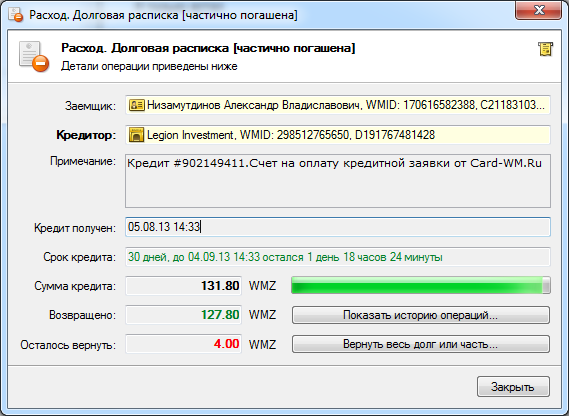The height and width of the screenshot is (416, 569).
Task: Click the Возвращено: label
Action: click(82, 315)
